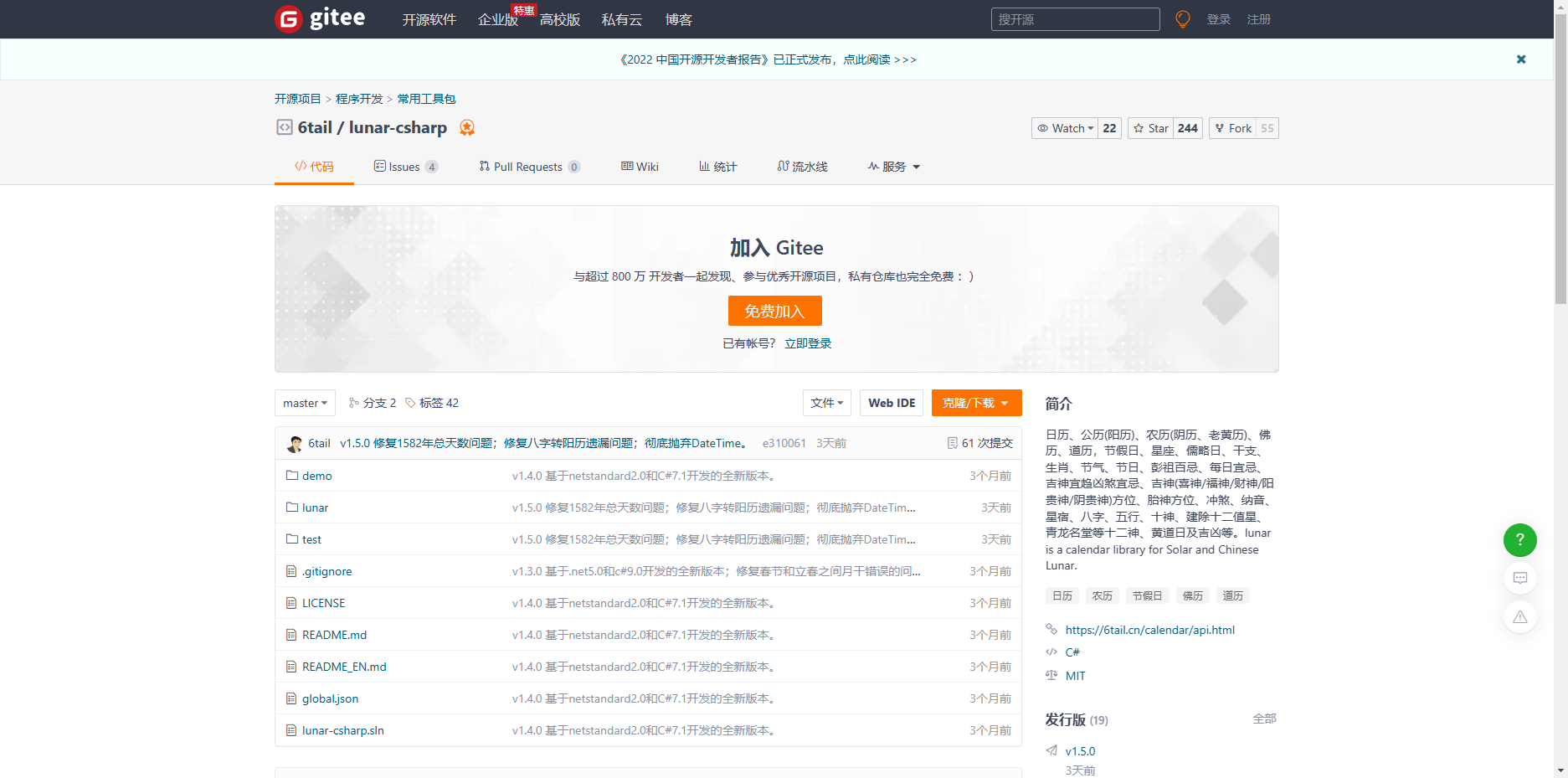The width and height of the screenshot is (1568, 778).
Task: Click the README_EN.md file icon
Action: (291, 667)
